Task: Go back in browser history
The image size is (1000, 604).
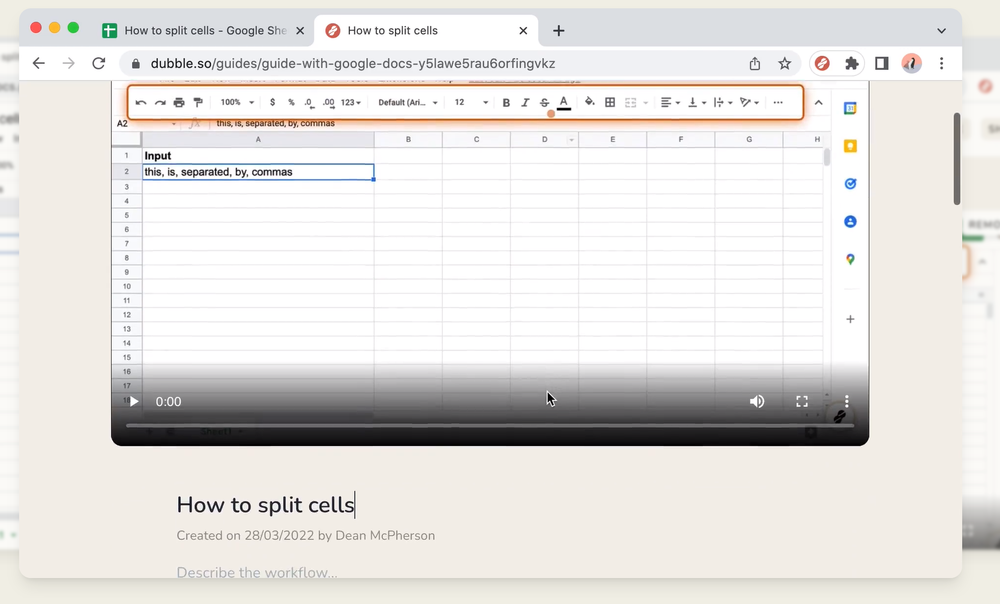Action: [x=39, y=63]
